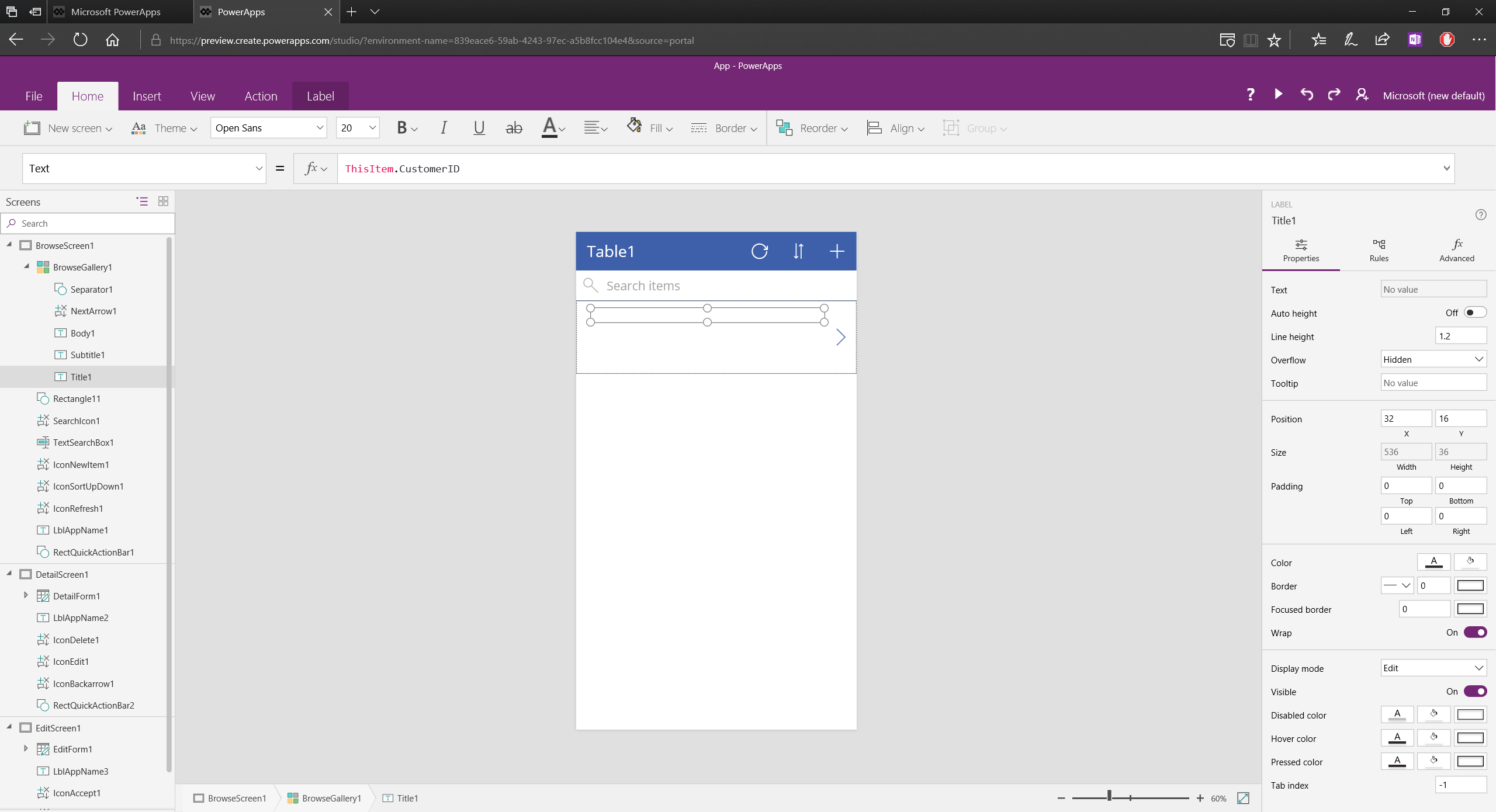Click the Redo arrow icon
1496x812 pixels.
(1334, 95)
